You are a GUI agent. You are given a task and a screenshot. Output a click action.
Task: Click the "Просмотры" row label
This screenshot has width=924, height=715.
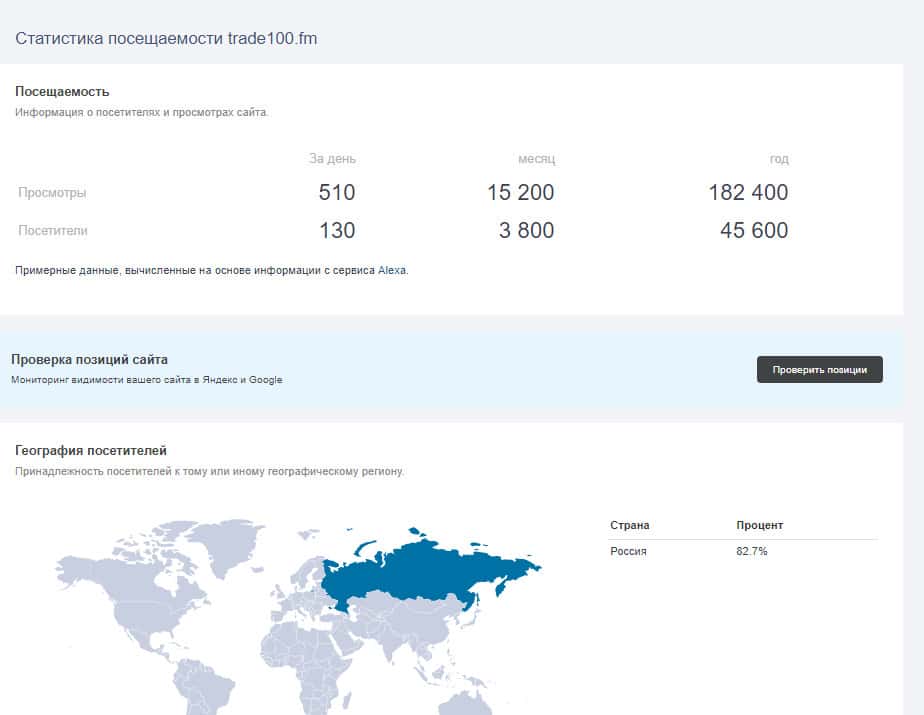52,192
